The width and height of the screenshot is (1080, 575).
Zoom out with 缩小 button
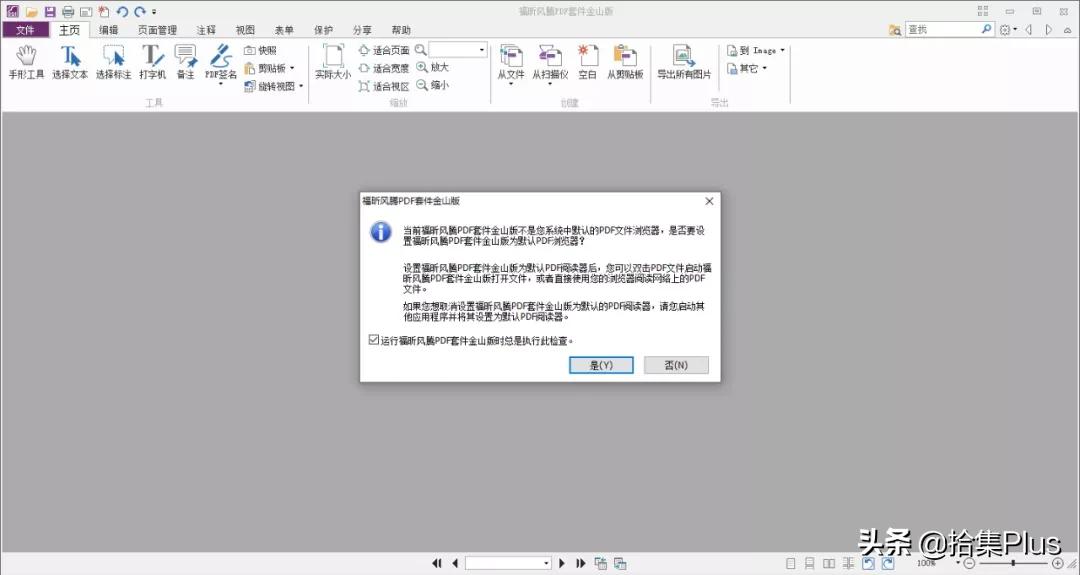pyautogui.click(x=433, y=85)
